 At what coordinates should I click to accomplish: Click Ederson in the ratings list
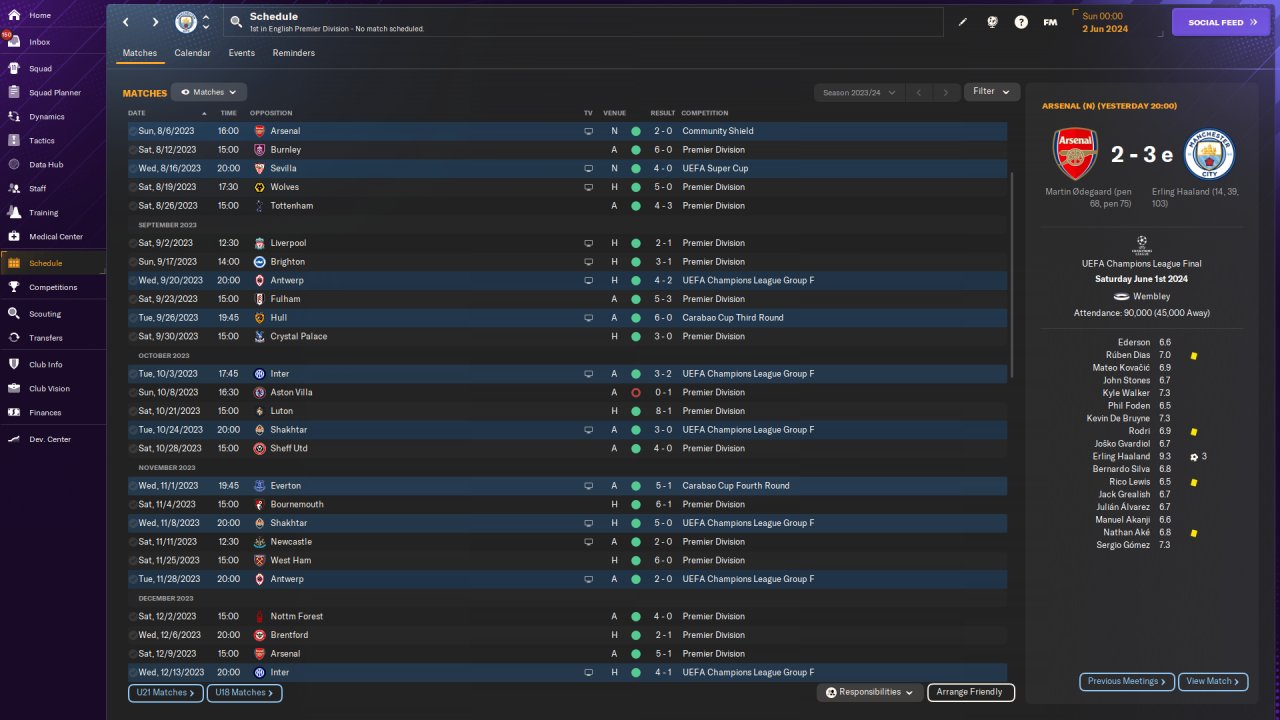1134,342
